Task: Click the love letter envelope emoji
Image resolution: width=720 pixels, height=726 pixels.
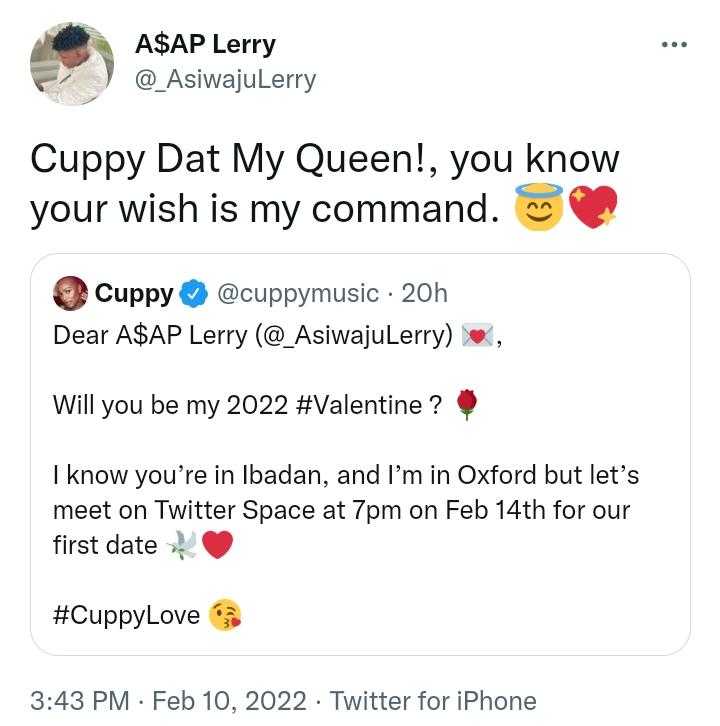Action: coord(476,335)
